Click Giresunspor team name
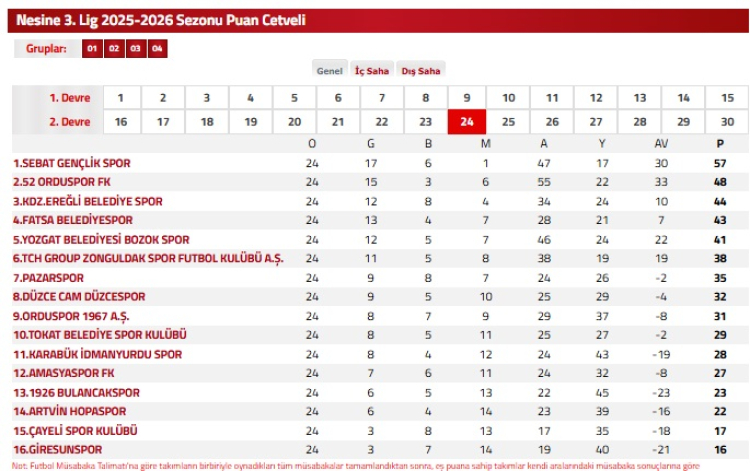 [x=58, y=450]
